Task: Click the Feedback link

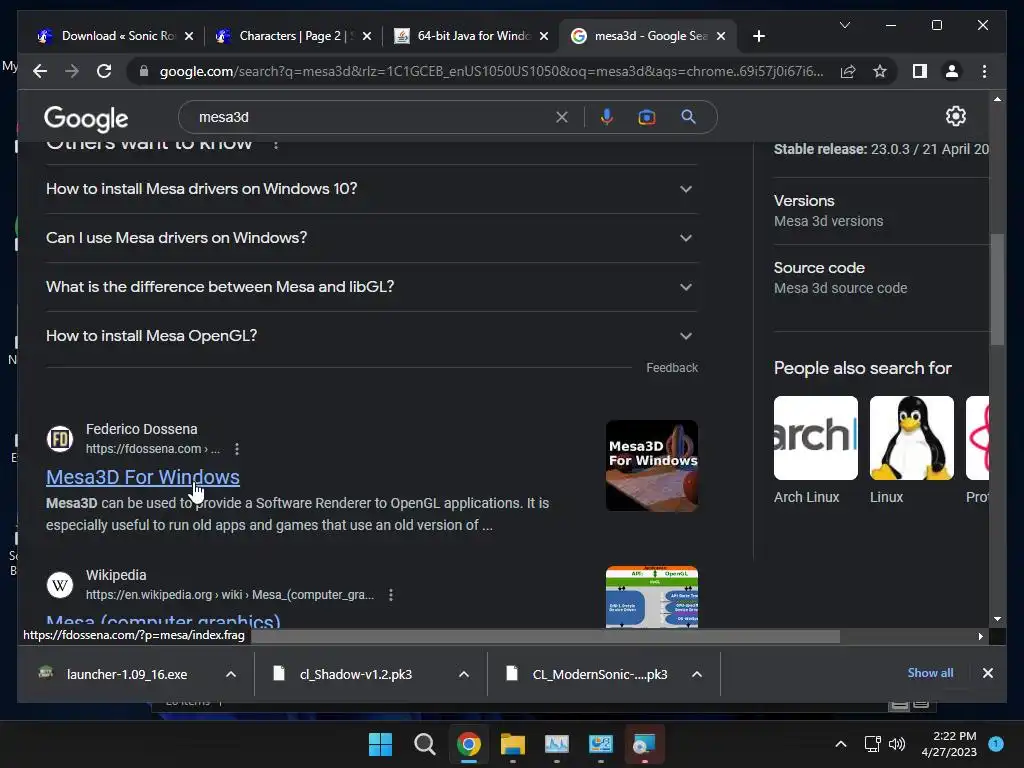Action: point(672,368)
